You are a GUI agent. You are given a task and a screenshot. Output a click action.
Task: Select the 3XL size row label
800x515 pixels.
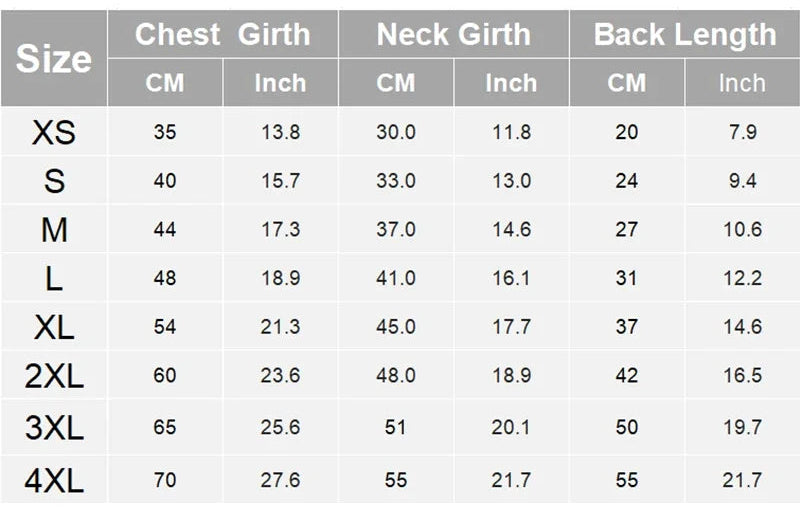coord(54,428)
